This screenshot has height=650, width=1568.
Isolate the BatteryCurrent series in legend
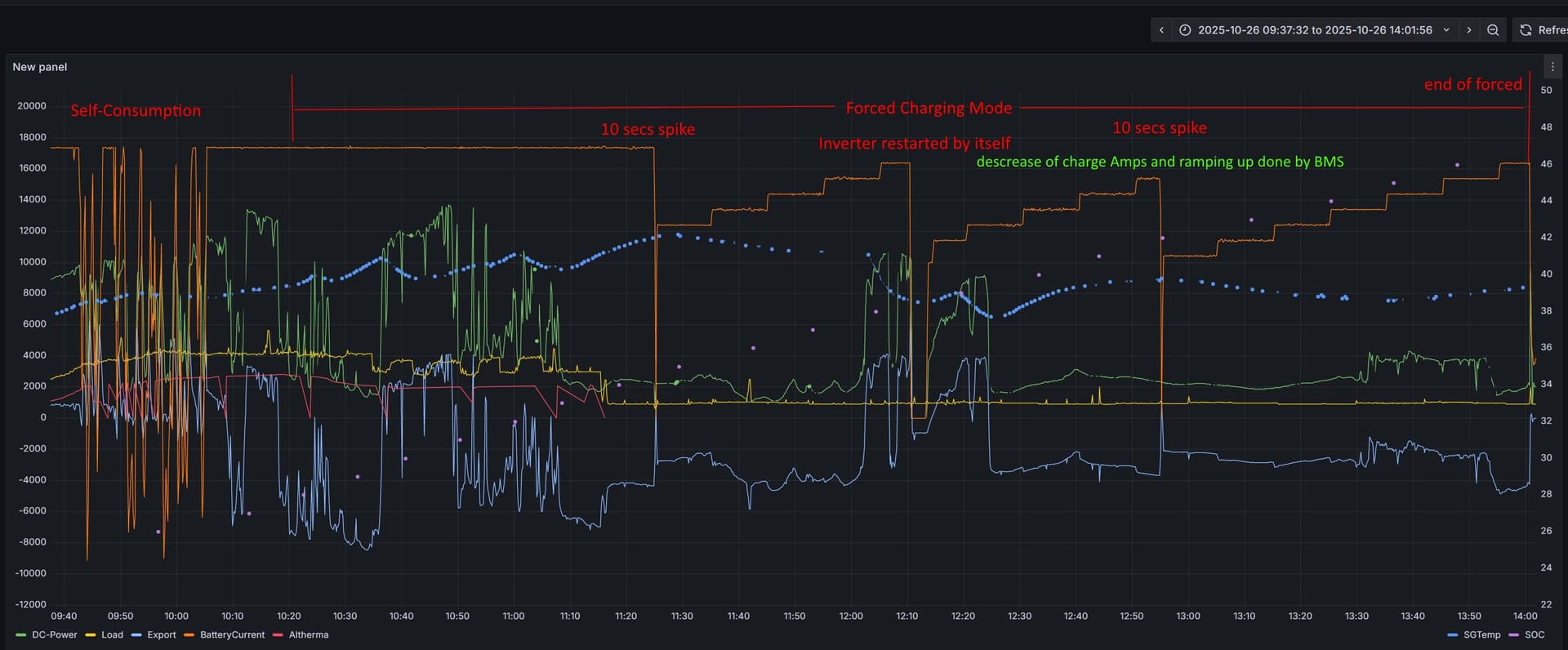pos(232,635)
